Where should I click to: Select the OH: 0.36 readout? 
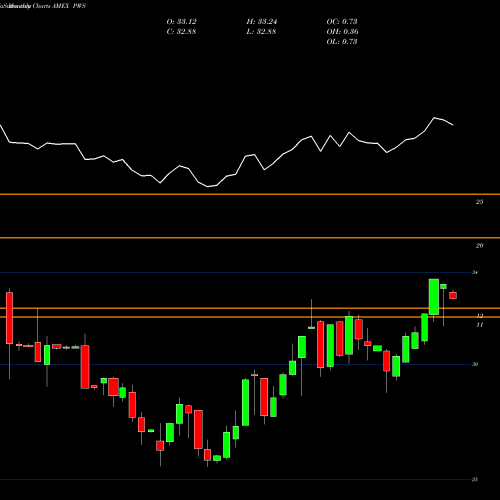[x=342, y=32]
